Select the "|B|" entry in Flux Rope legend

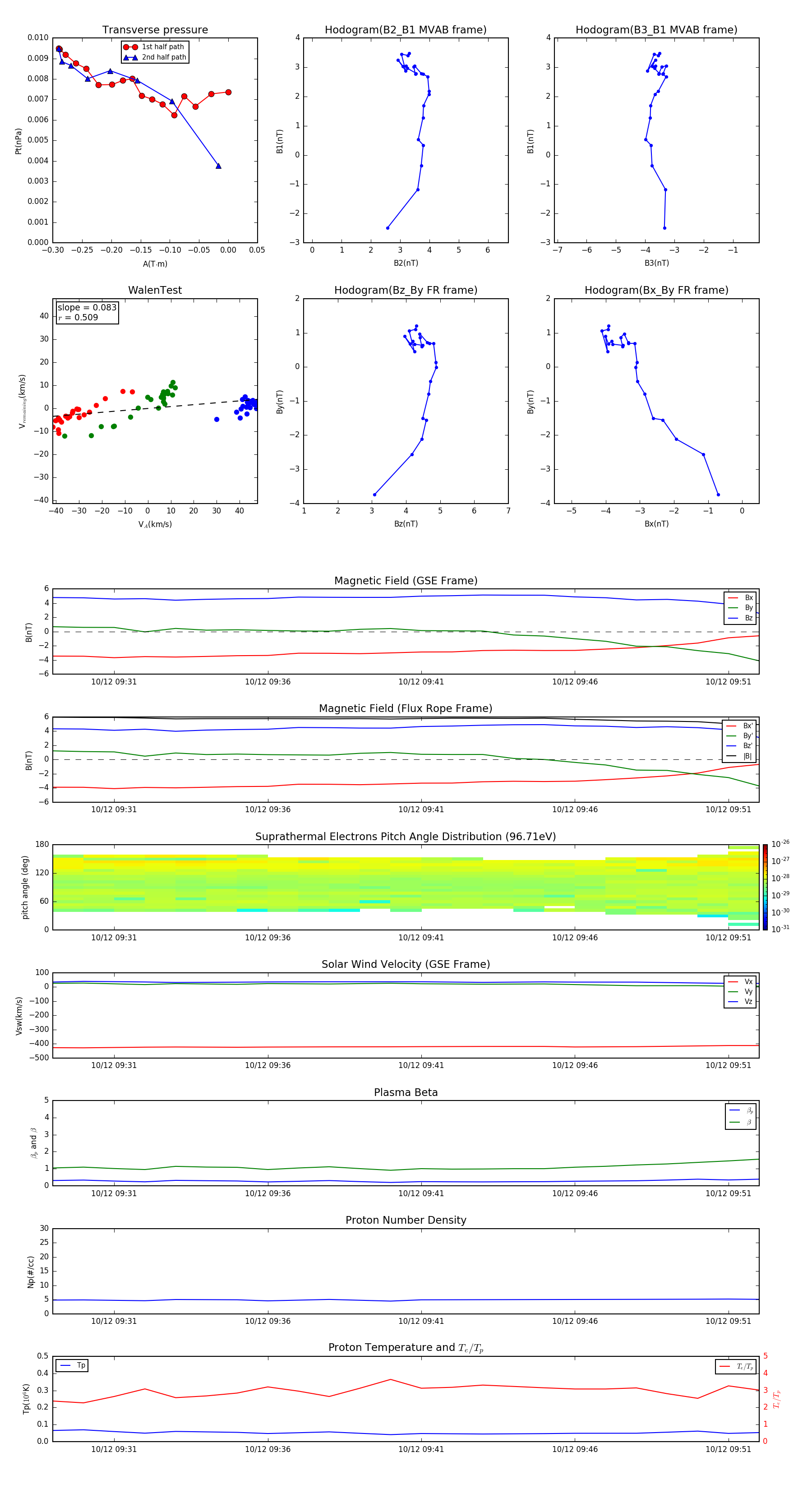[x=740, y=756]
